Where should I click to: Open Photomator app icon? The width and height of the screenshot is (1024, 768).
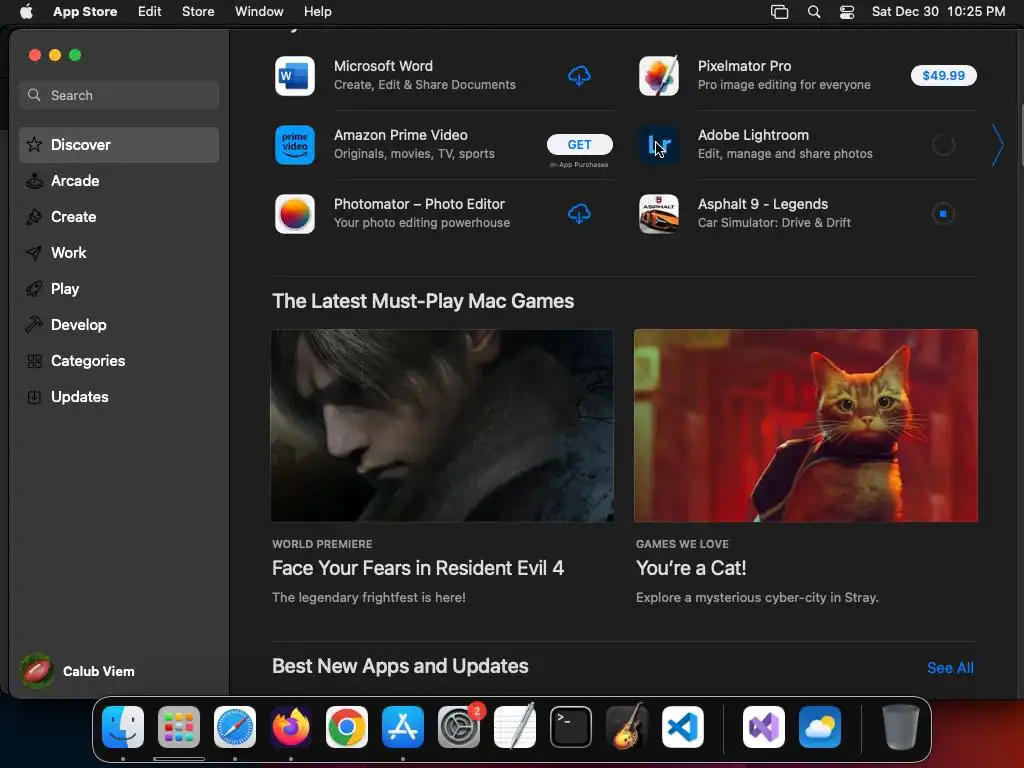[295, 214]
